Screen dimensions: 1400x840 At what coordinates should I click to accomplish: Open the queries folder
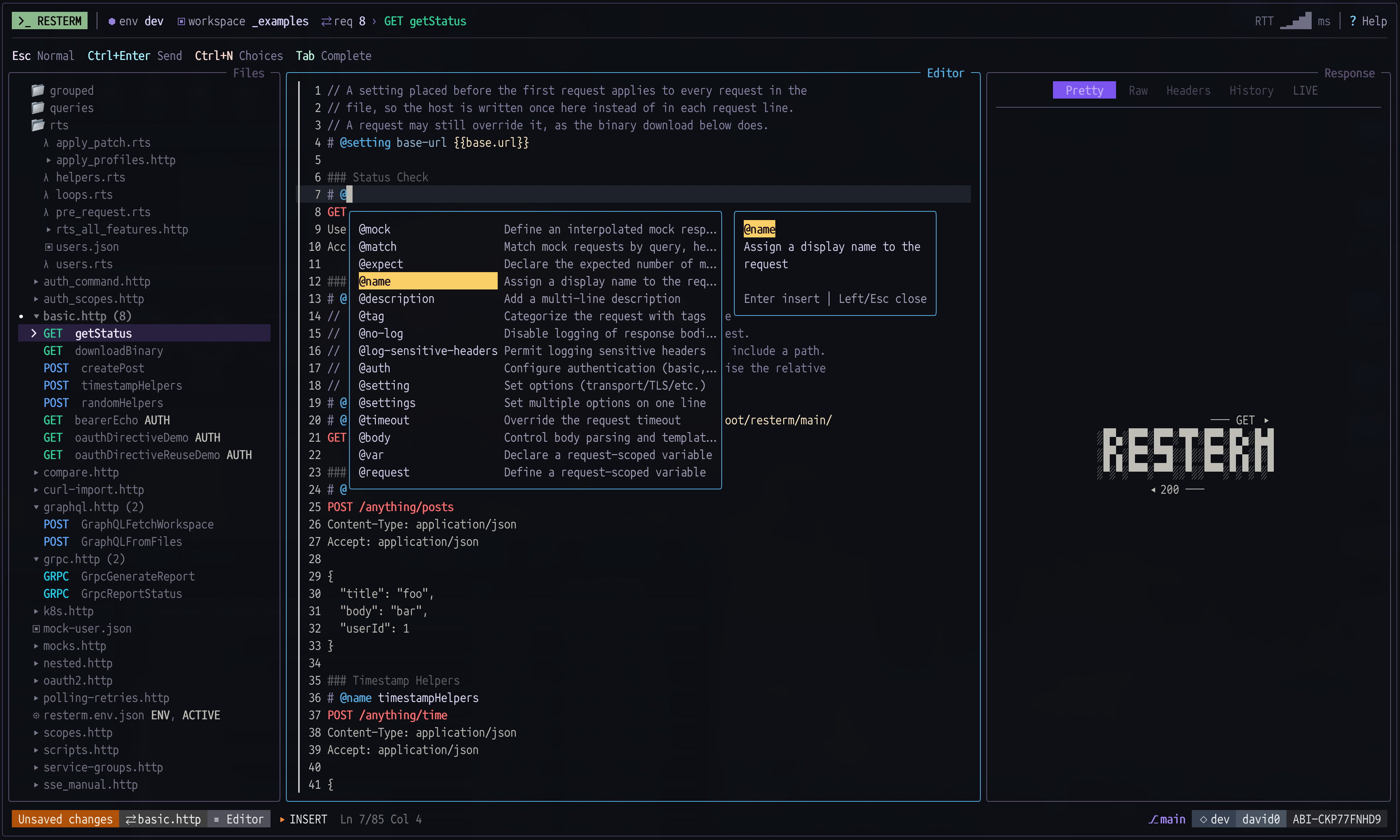[x=63, y=108]
